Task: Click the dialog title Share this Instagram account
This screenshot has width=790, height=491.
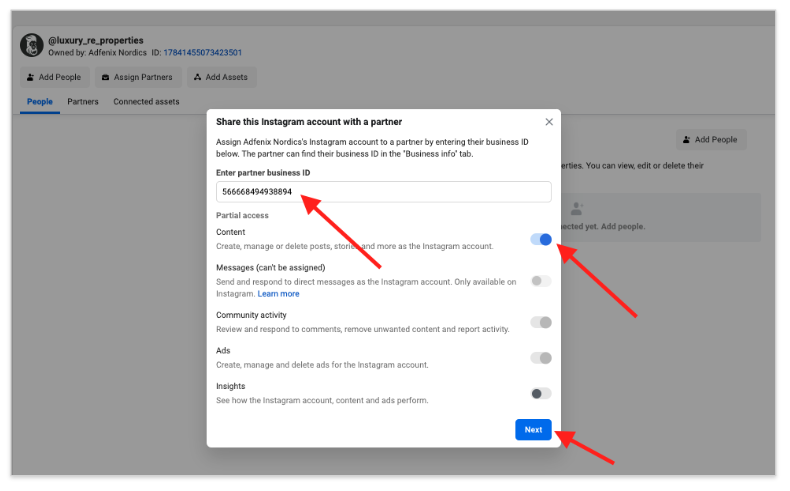Action: click(309, 122)
